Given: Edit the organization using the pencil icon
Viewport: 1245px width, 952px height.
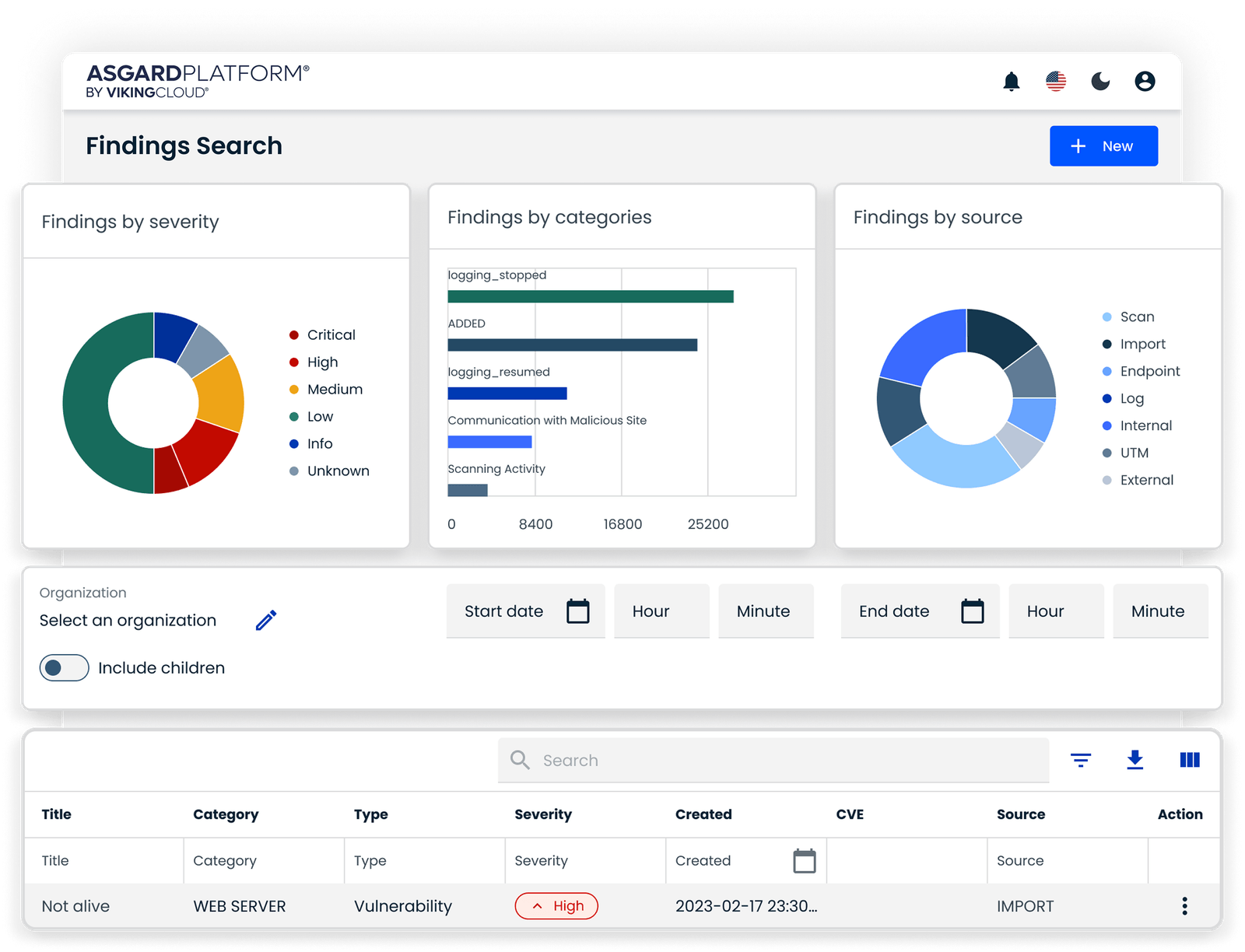Looking at the screenshot, I should [266, 620].
